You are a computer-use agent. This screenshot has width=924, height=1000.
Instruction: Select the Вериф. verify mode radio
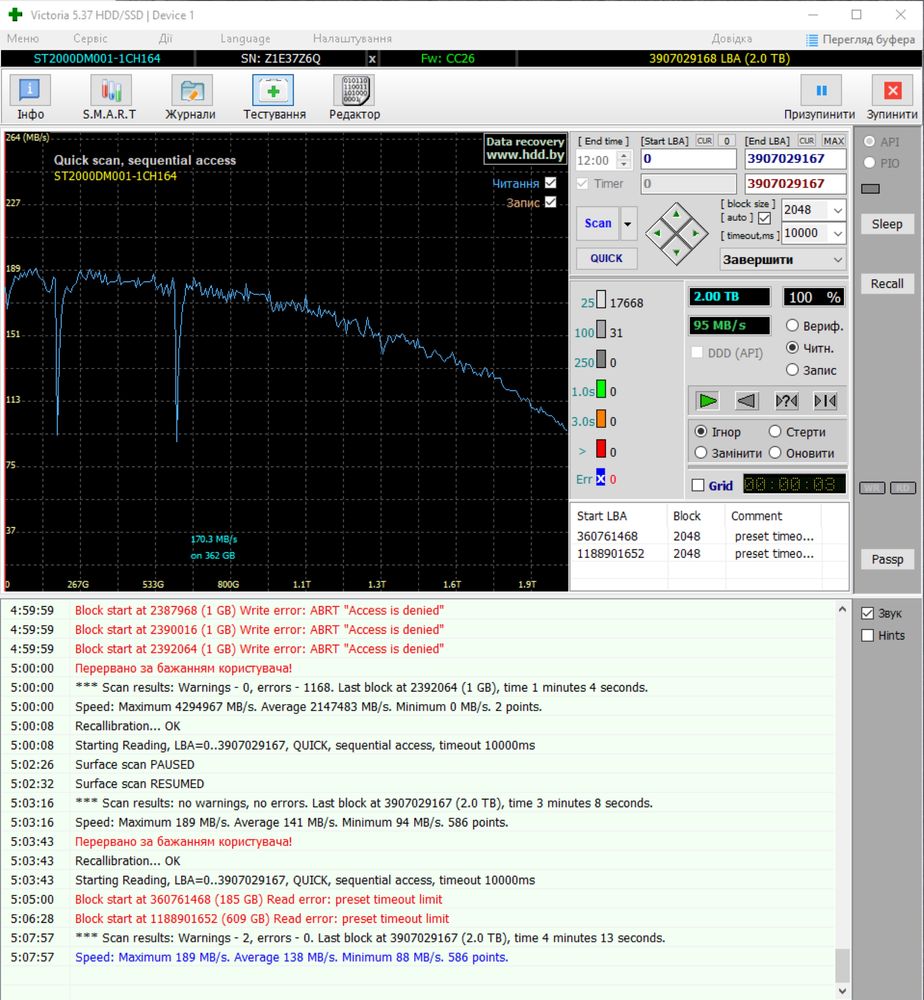(x=792, y=326)
